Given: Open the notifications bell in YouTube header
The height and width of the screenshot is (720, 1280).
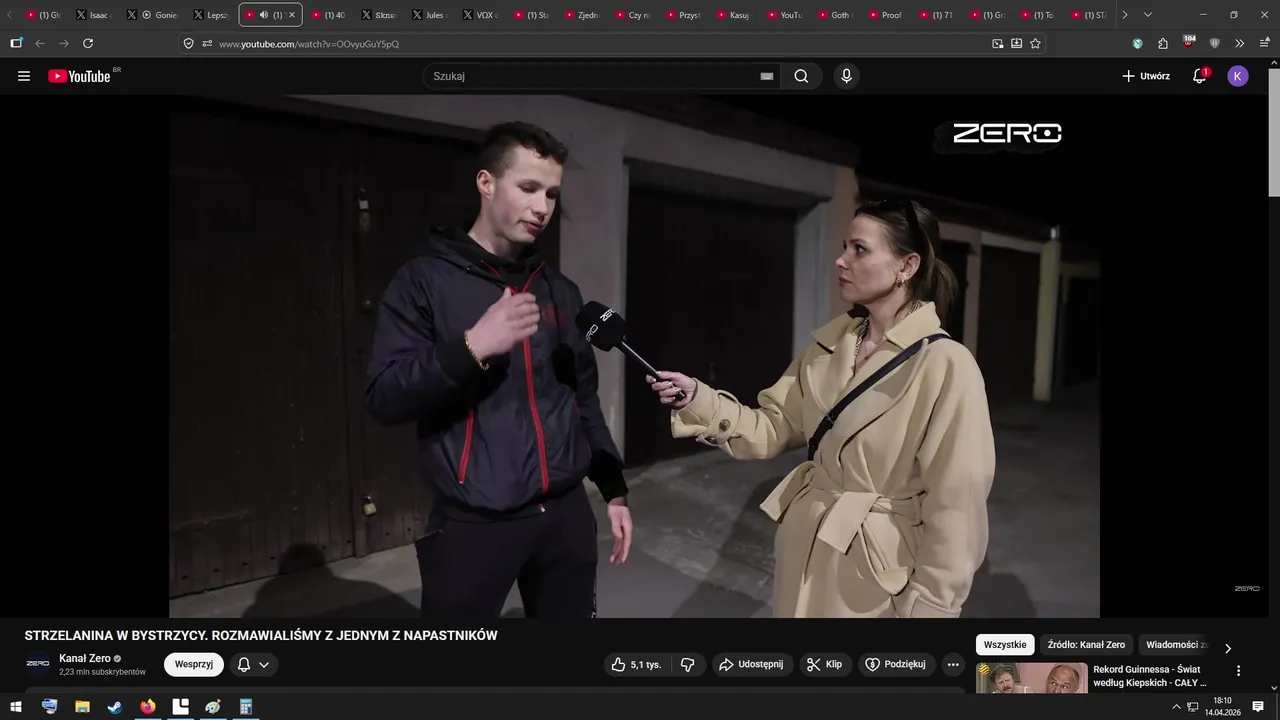Looking at the screenshot, I should point(1200,76).
